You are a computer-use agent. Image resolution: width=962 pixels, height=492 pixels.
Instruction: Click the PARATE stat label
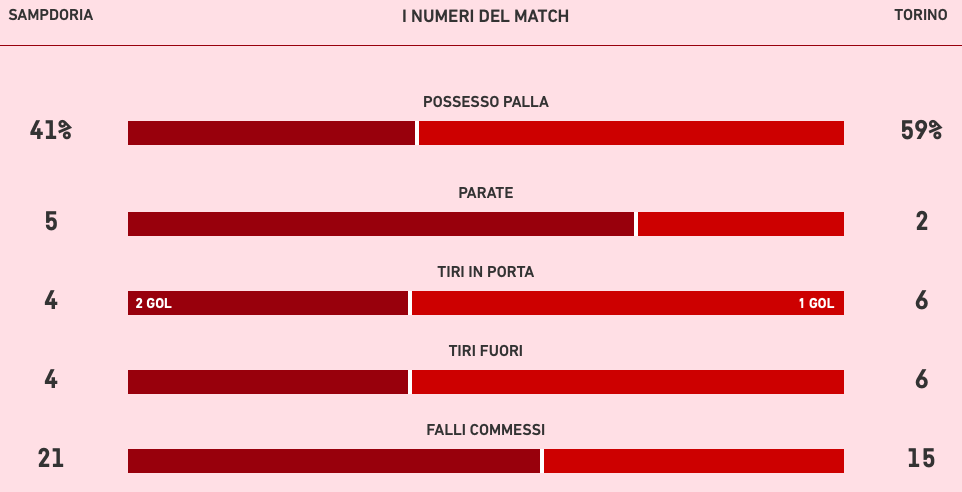(486, 193)
